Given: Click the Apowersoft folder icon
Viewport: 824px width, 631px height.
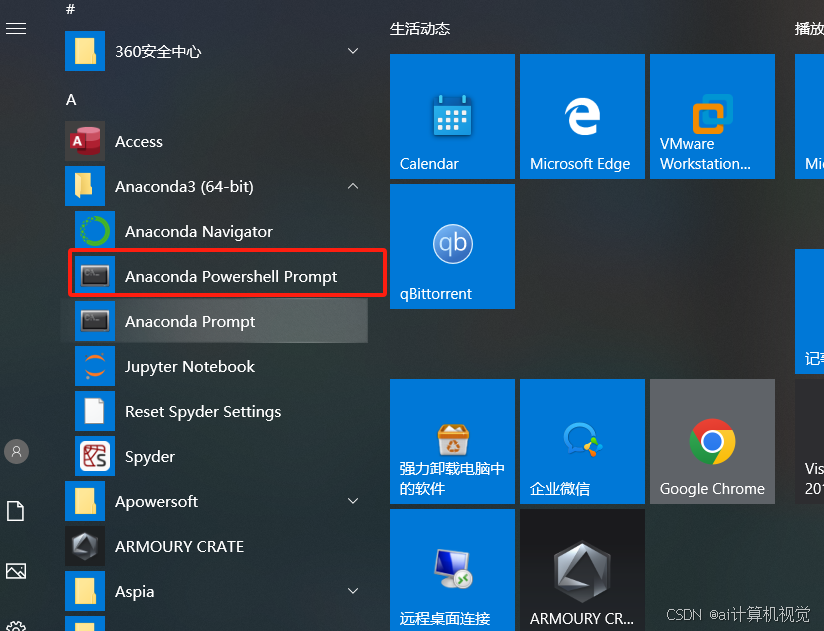Looking at the screenshot, I should pos(85,501).
